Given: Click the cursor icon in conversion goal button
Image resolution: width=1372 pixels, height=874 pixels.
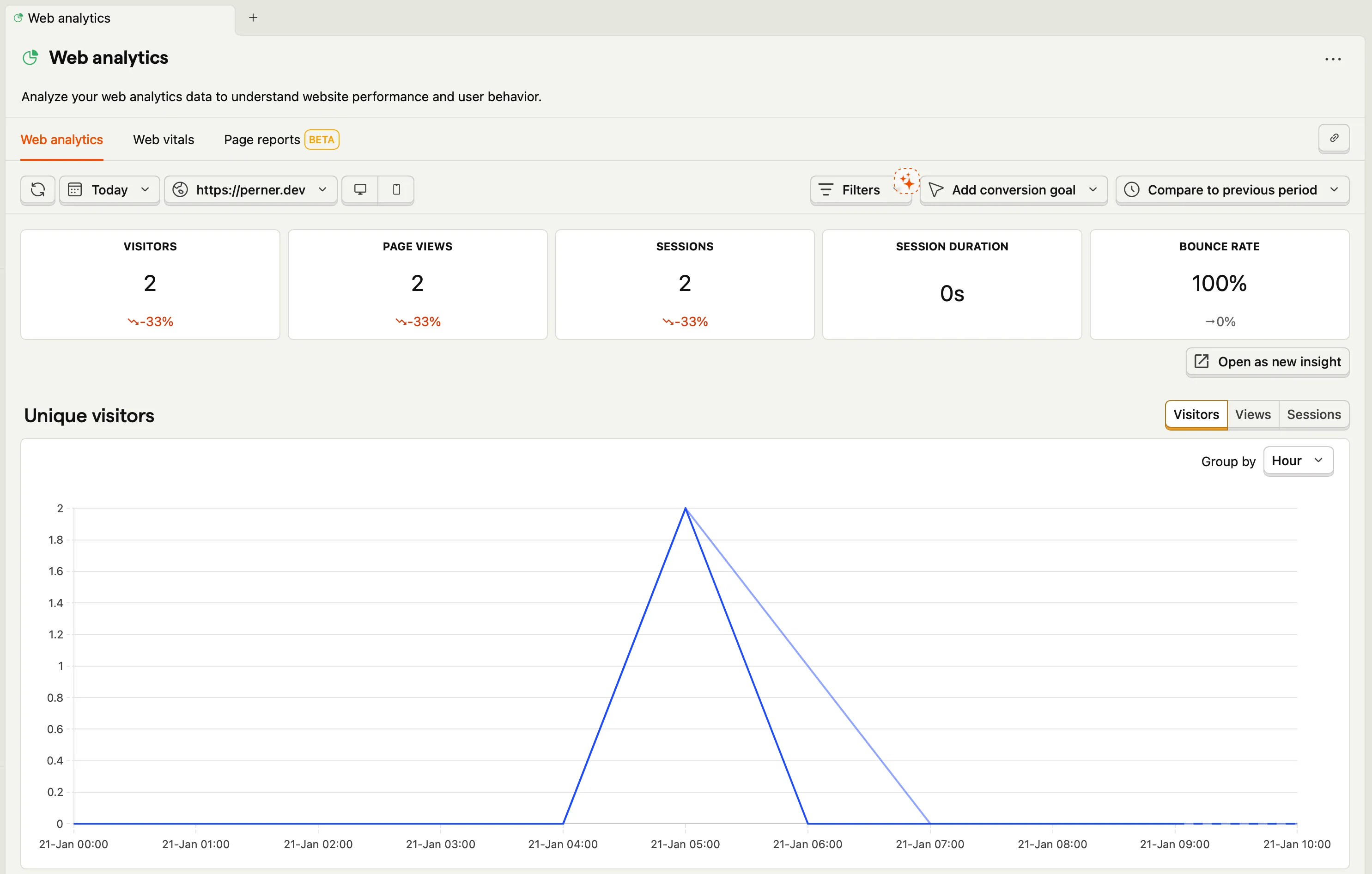Looking at the screenshot, I should [x=935, y=190].
